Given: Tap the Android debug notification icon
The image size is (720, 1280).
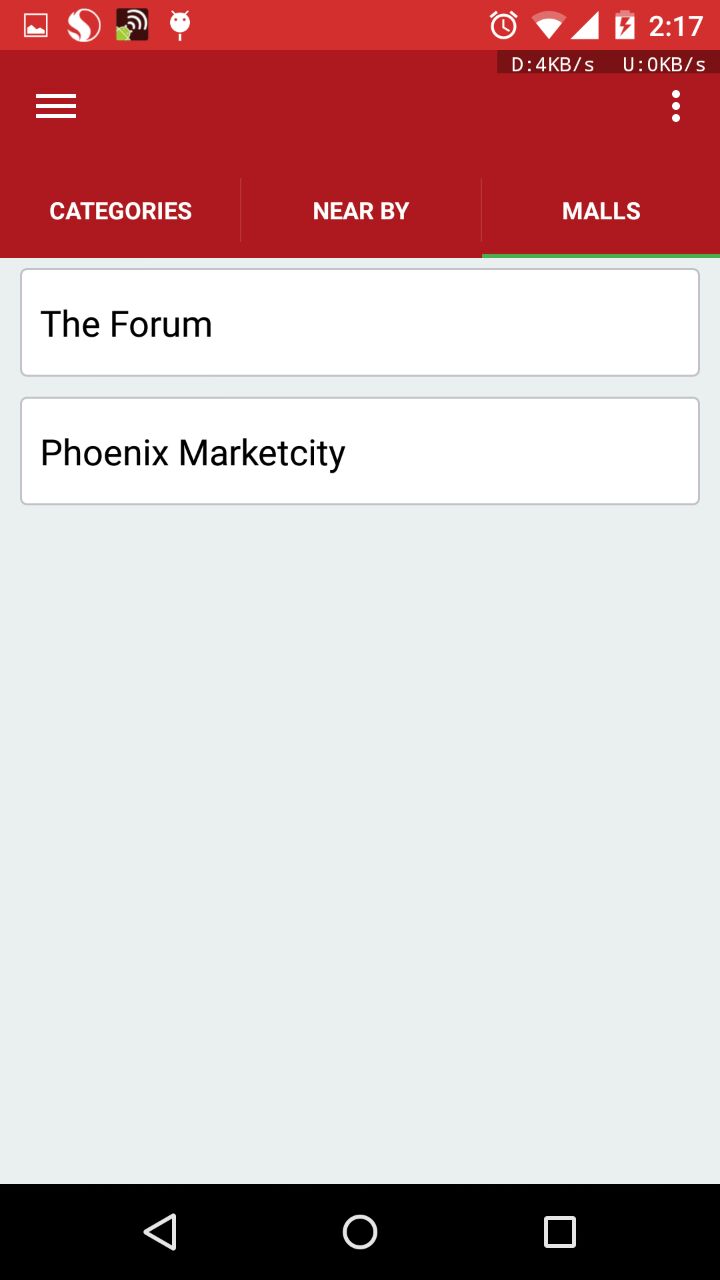Looking at the screenshot, I should 180,25.
